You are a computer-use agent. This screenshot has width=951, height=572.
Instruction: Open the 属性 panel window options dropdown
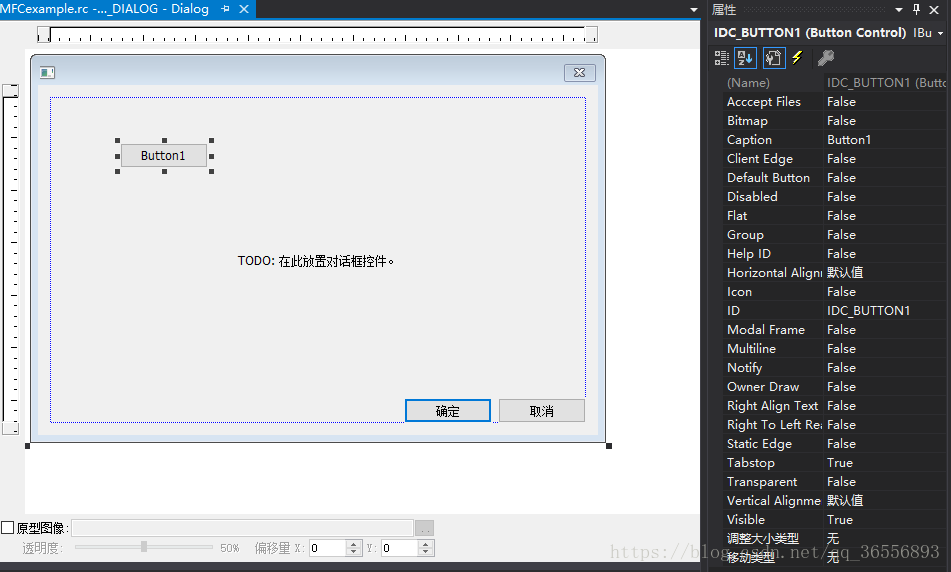899,10
